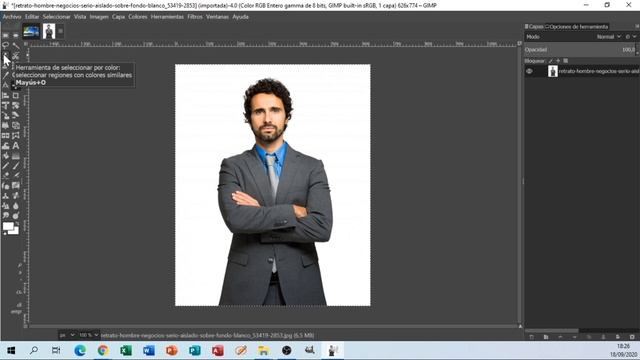
Task: Select the Paintbrush tool
Action: click(16, 166)
